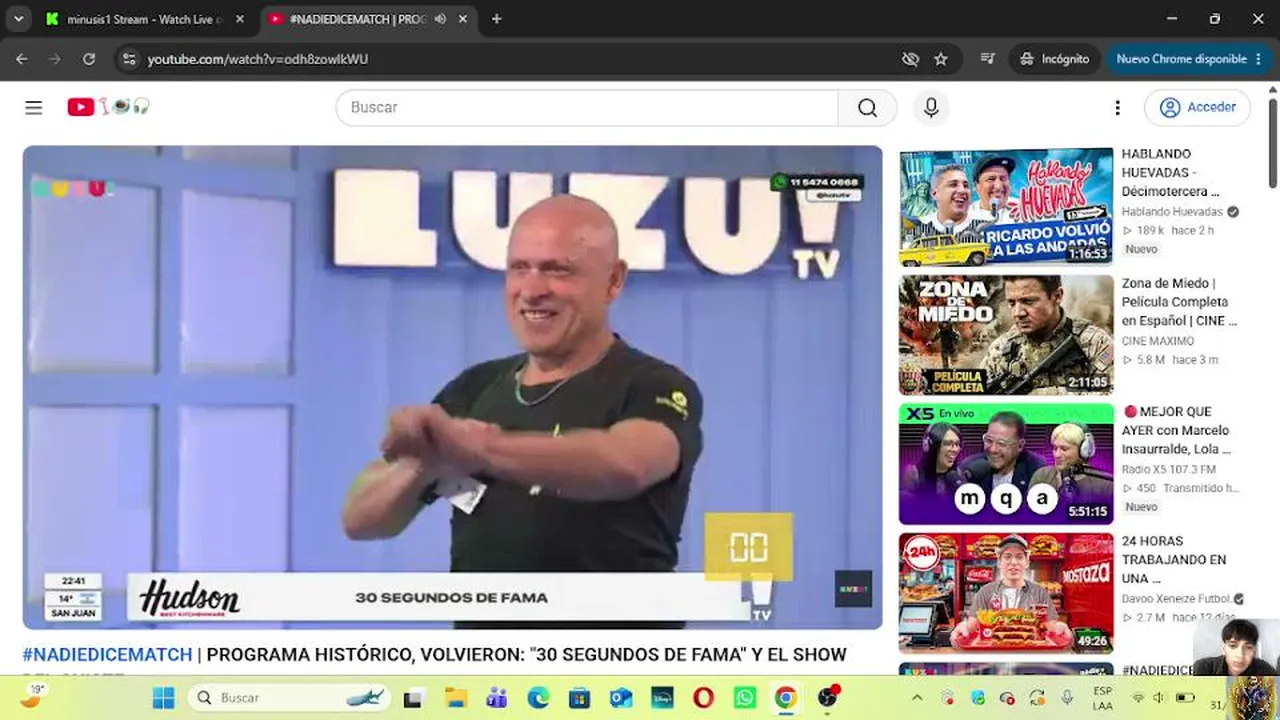Open WhatsApp from the taskbar
Image resolution: width=1280 pixels, height=720 pixels.
pyautogui.click(x=744, y=698)
